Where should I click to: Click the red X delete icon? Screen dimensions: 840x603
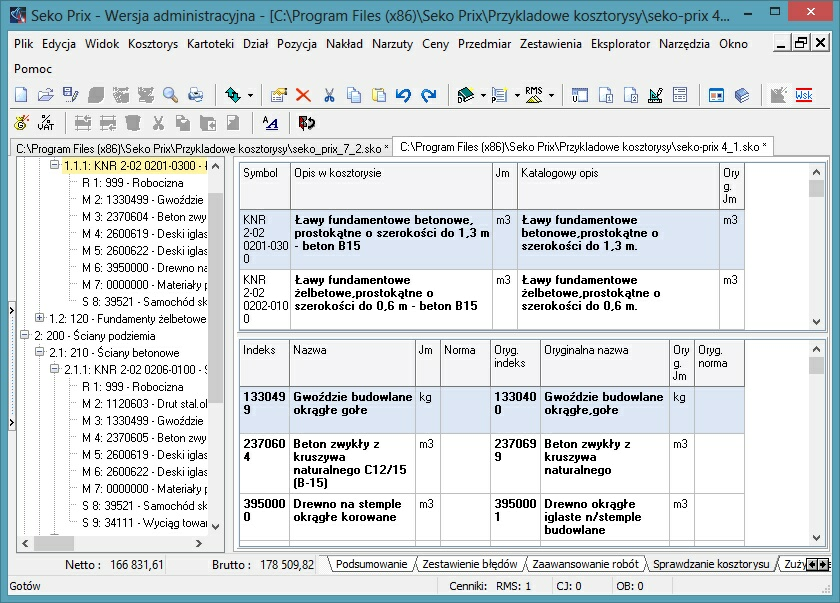tap(303, 95)
